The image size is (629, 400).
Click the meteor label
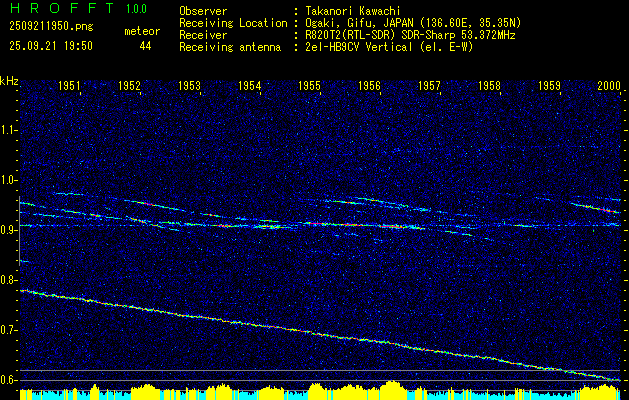pos(142,31)
